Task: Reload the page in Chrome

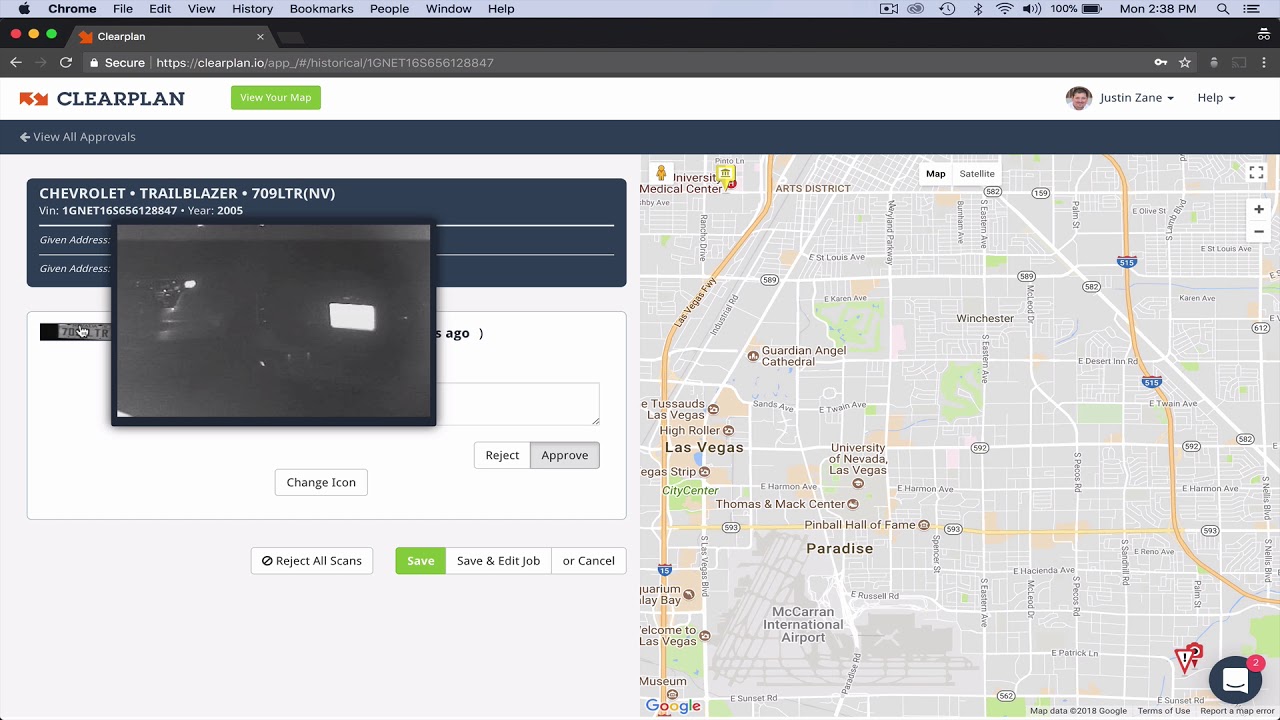Action: coord(66,62)
